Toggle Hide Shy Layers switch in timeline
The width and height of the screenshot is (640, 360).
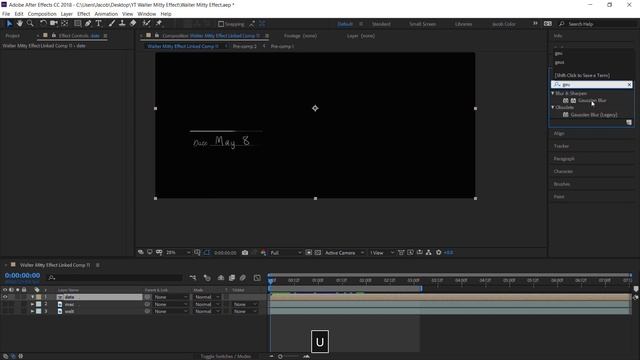tap(221, 278)
